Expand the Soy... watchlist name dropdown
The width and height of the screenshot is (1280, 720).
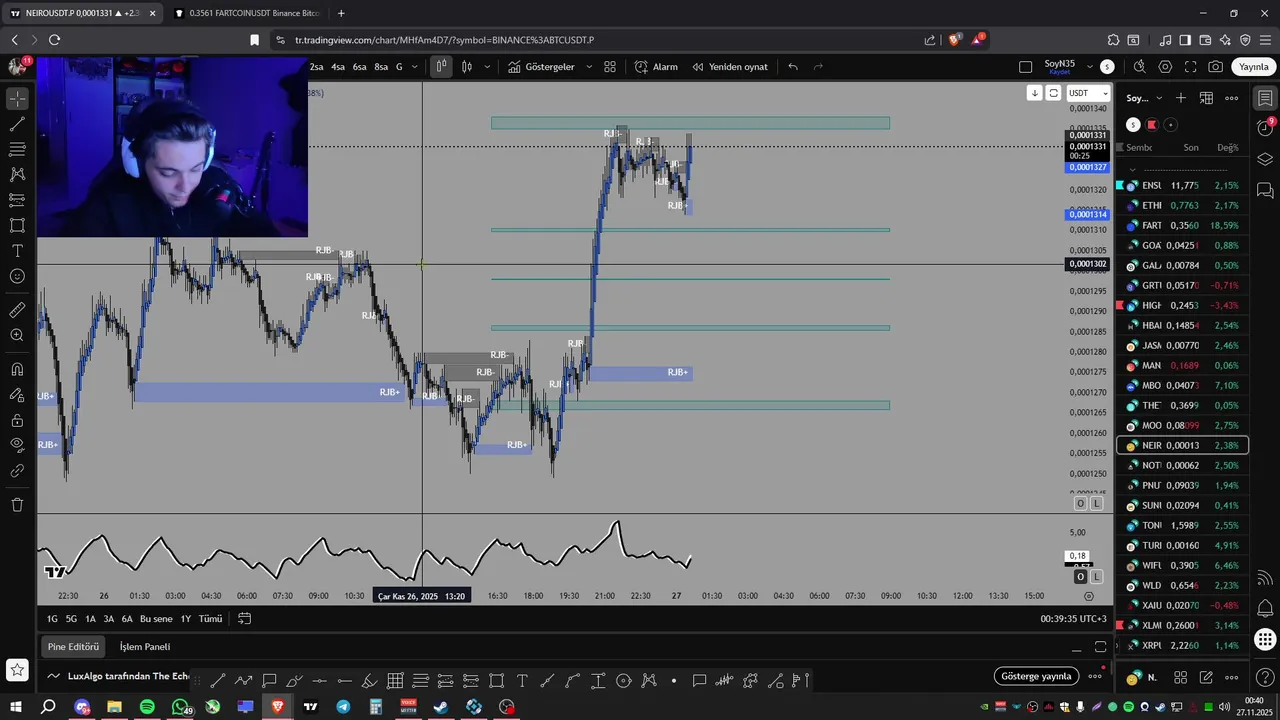[x=1159, y=98]
